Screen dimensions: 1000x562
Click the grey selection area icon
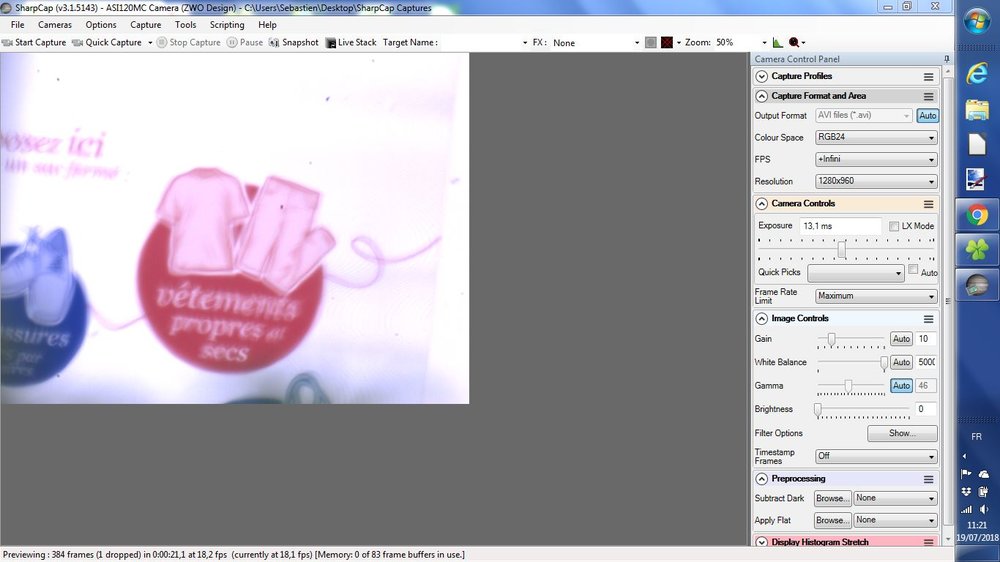[651, 43]
